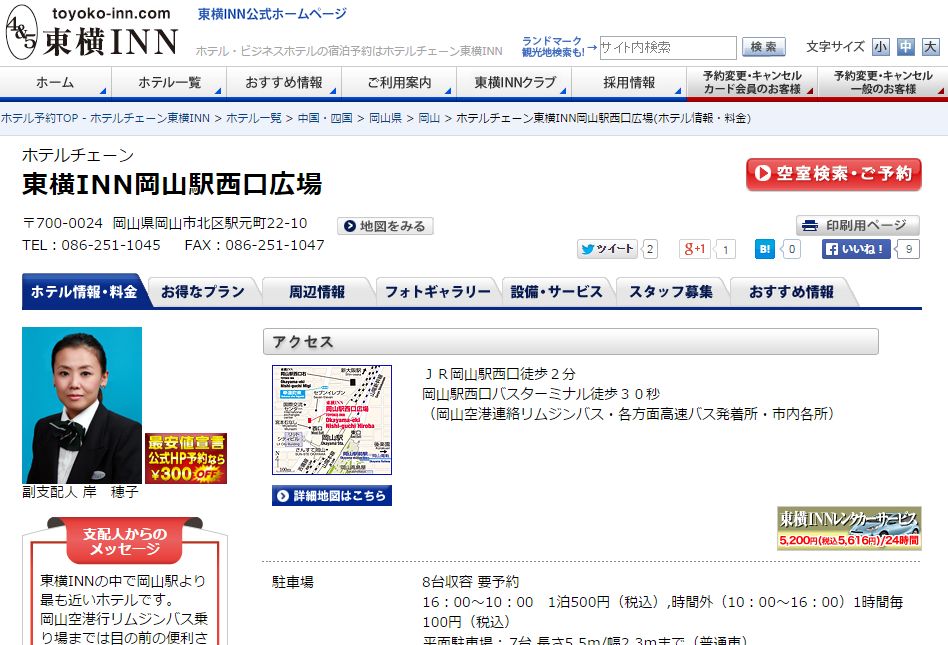Click the text 岡山駅西口バスターミナル徒歩３０秒
Viewport: 948px width, 645px height.
tap(541, 394)
